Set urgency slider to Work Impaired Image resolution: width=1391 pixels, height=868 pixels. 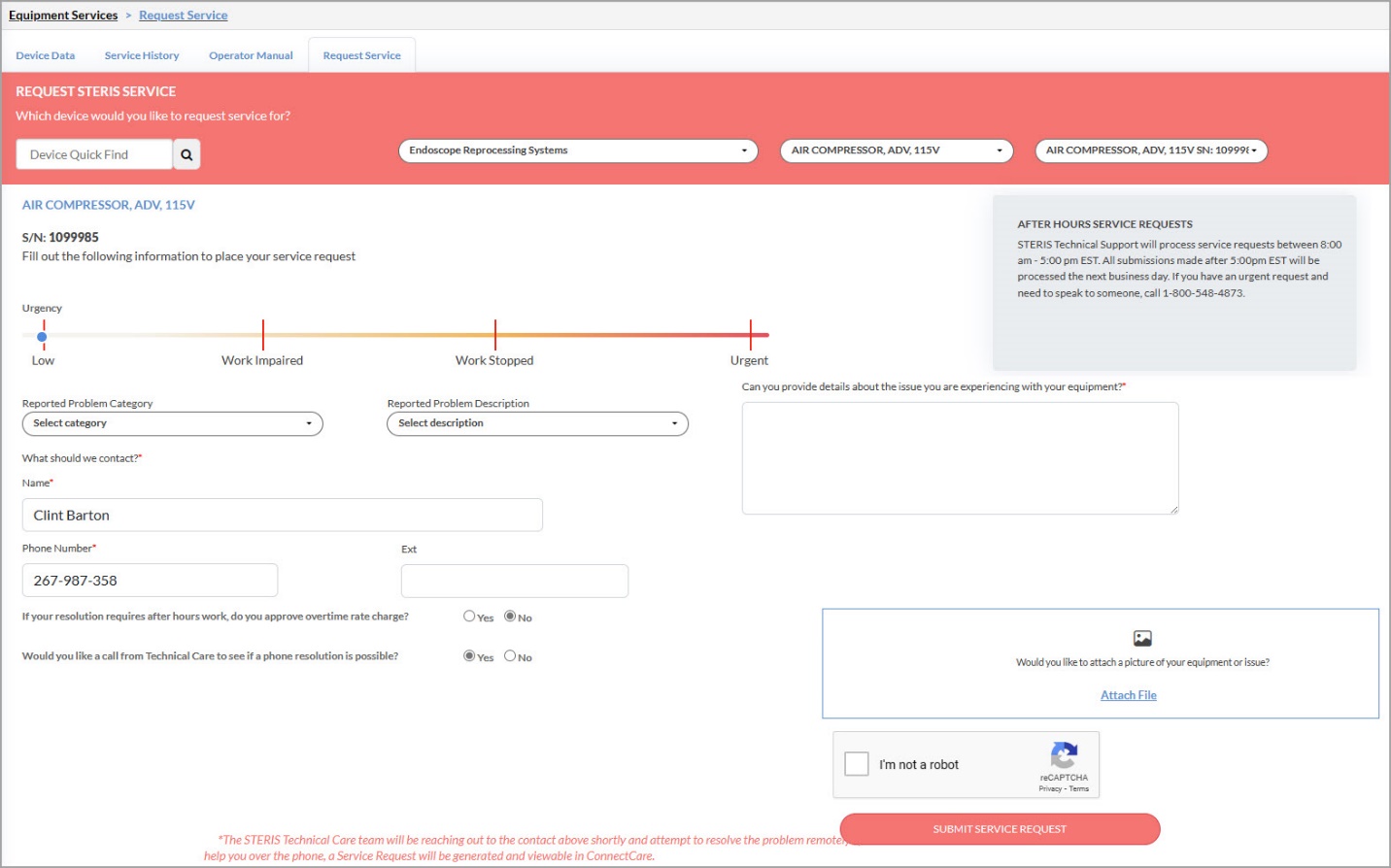coord(263,335)
